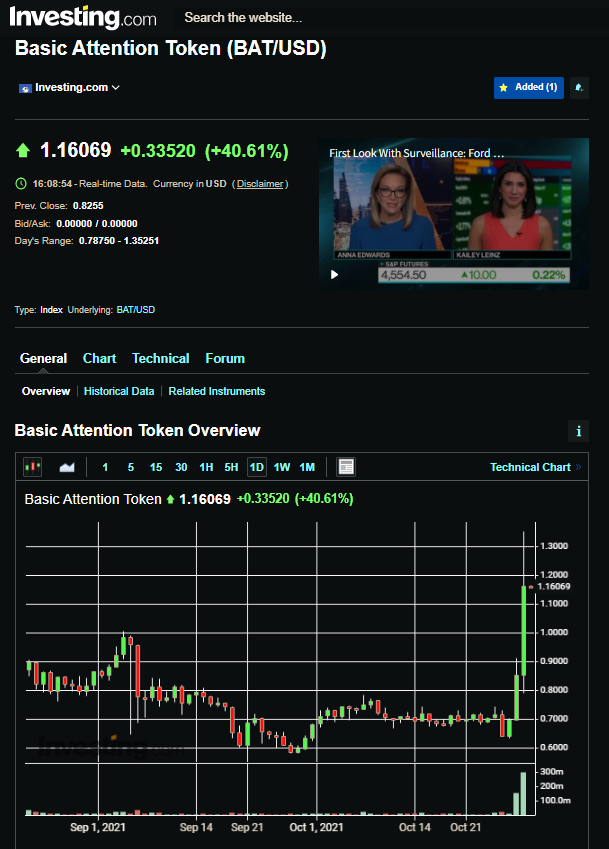Set chart interval to 15 minutes
Viewport: 609px width, 849px height.
(156, 467)
